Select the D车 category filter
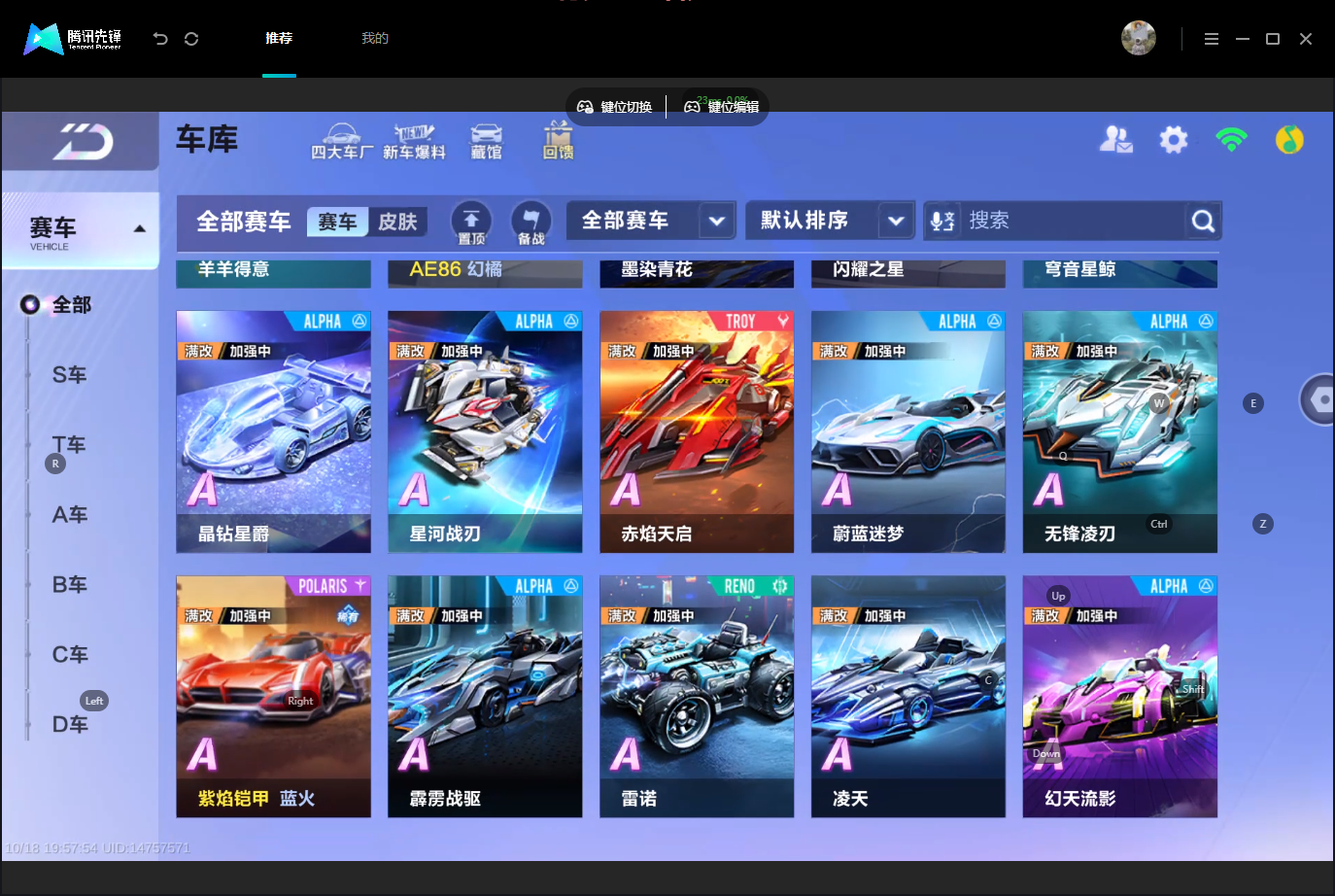1335x896 pixels. [69, 725]
